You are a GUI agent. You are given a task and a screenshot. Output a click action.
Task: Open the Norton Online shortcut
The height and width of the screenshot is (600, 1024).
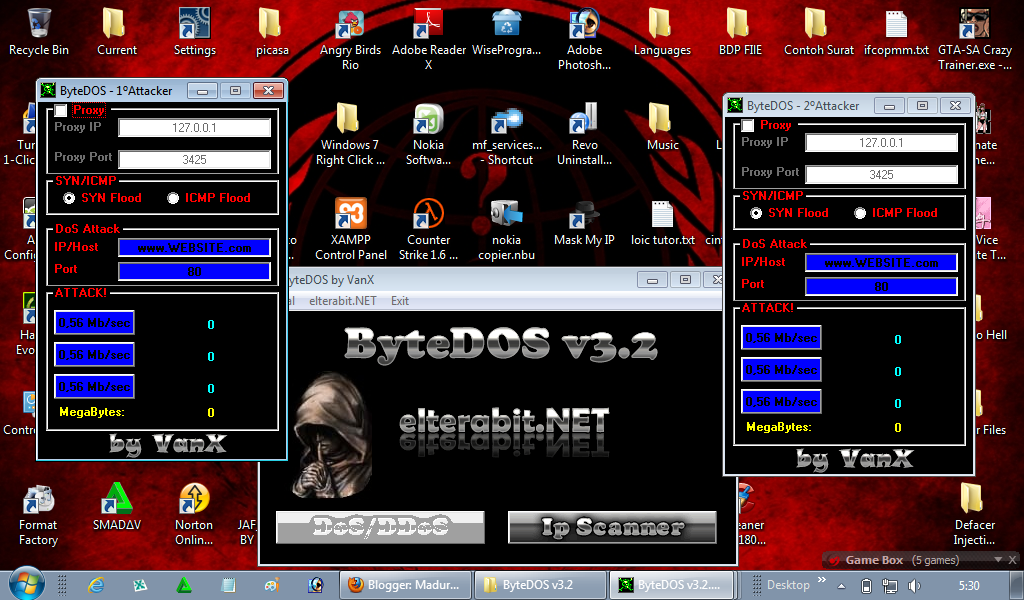pyautogui.click(x=194, y=514)
